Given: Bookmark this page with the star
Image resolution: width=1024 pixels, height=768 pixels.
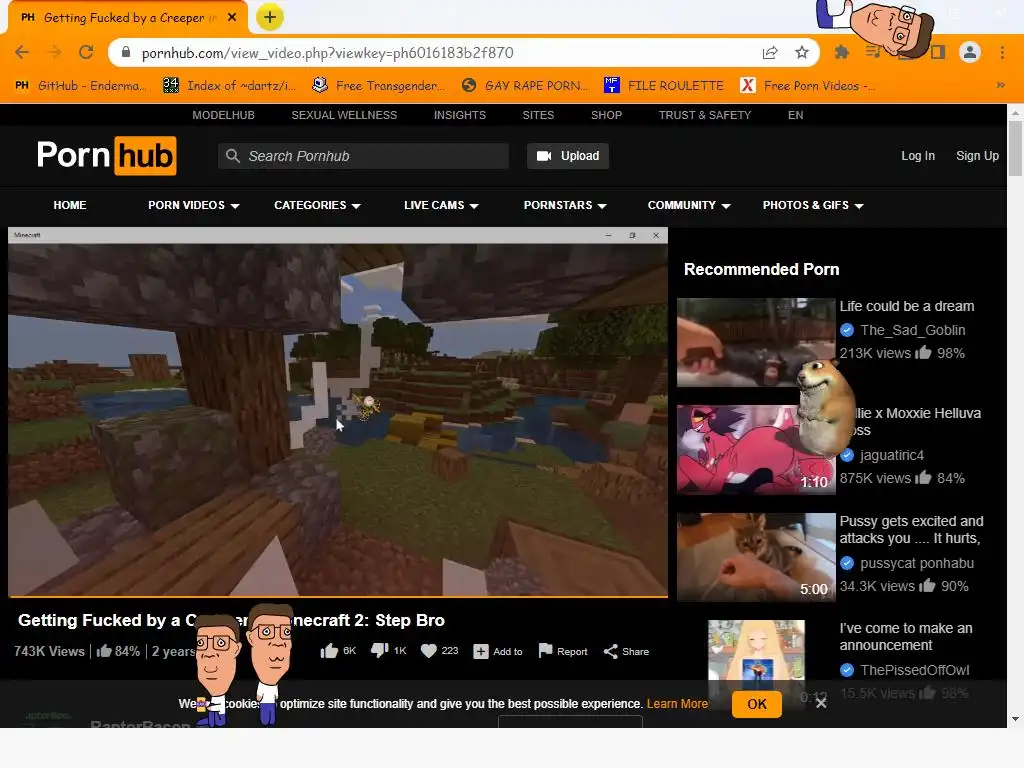Looking at the screenshot, I should pos(802,53).
